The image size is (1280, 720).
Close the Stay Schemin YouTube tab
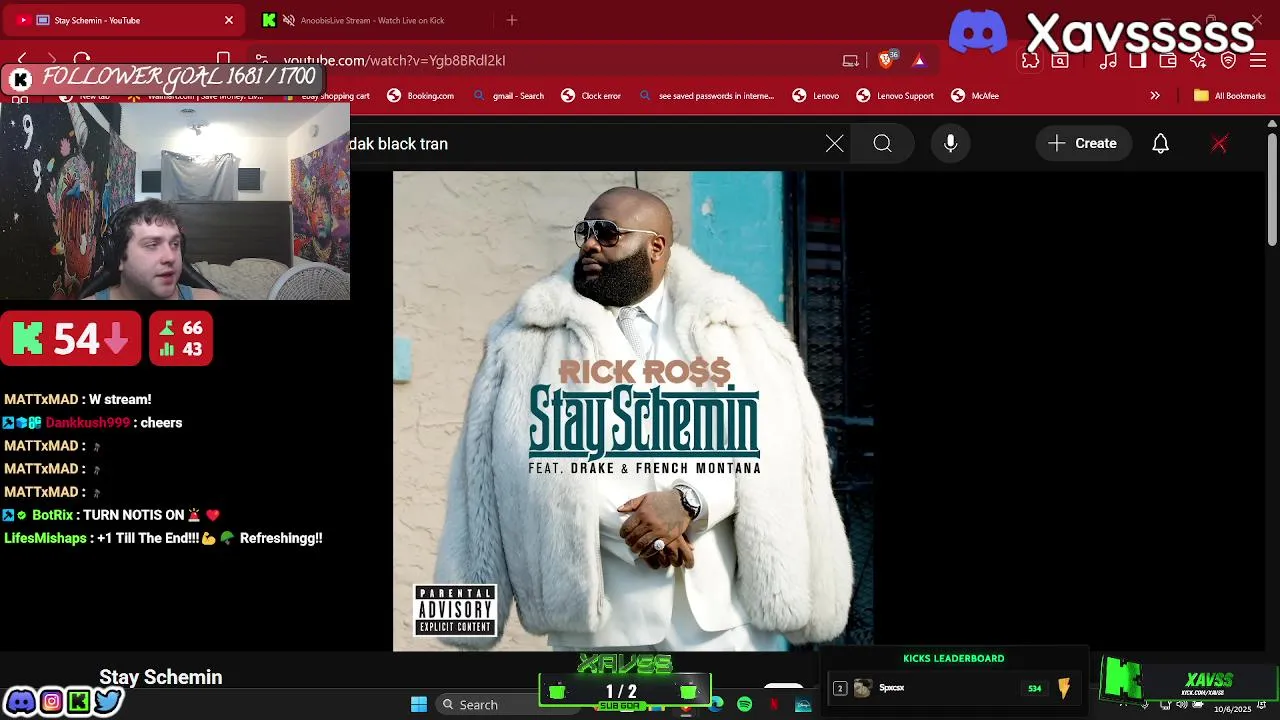click(x=228, y=20)
